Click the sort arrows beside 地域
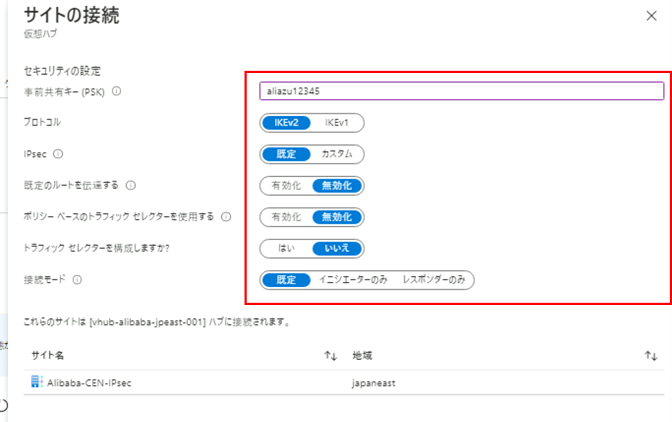 [x=651, y=355]
